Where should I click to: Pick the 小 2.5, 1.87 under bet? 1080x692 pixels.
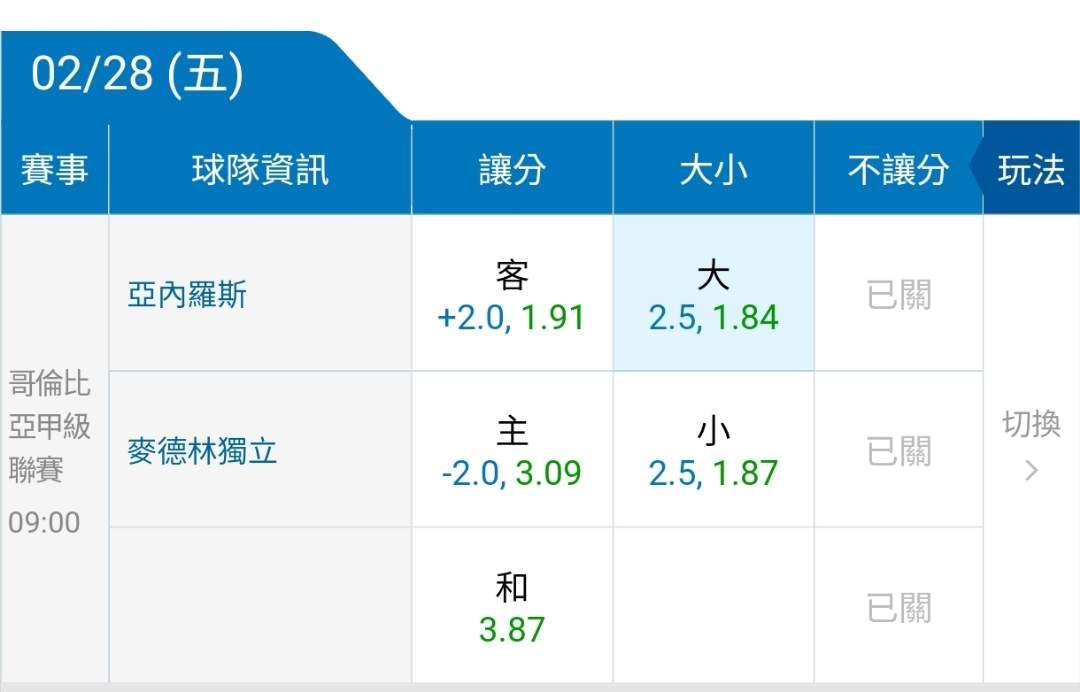(713, 450)
